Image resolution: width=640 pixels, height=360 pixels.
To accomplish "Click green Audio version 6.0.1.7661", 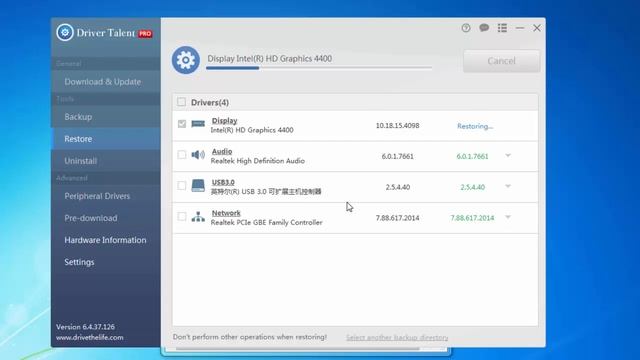I will click(472, 156).
